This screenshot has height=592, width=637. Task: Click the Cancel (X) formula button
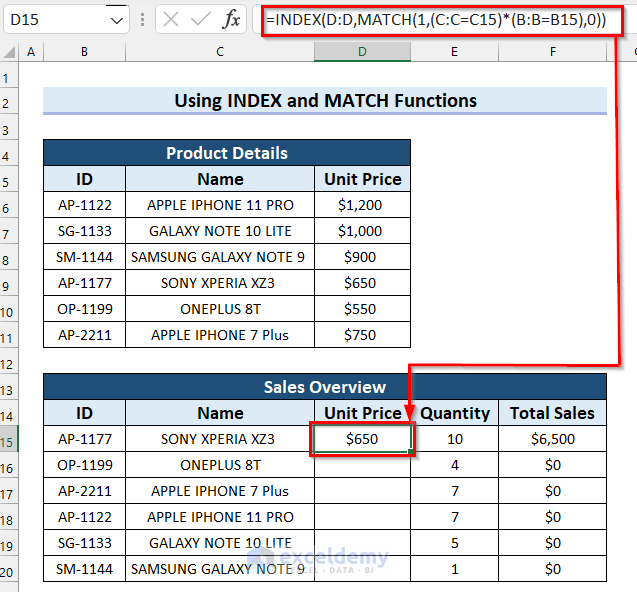(171, 19)
